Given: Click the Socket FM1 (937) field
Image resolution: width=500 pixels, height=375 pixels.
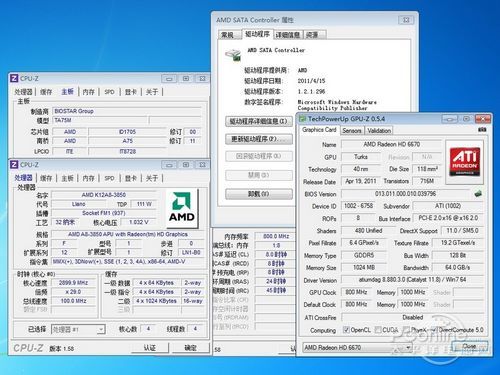Looking at the screenshot, I should 104,213.
